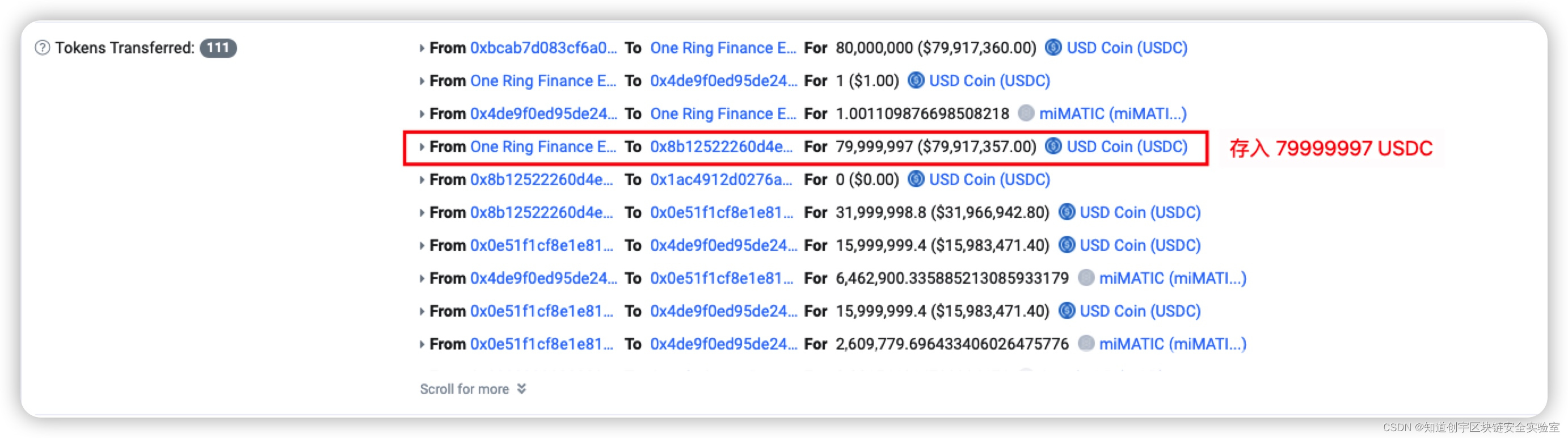Open recipient 0x0e51f1cf8e1e81... in 6,462,900.33 row
Screen dimensions: 1568x438
tap(722, 278)
